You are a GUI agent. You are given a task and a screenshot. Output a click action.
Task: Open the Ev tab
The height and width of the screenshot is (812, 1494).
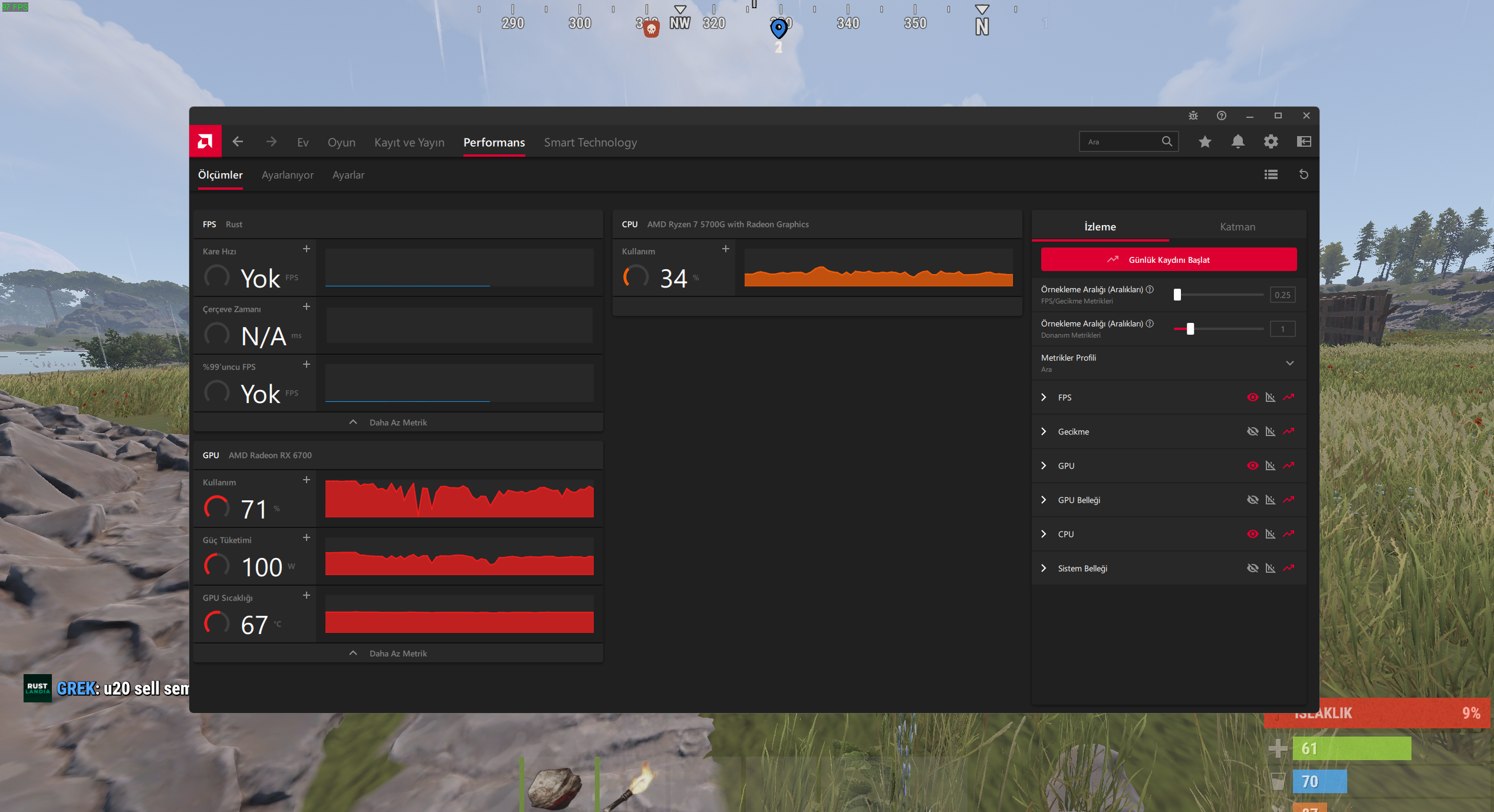(303, 143)
